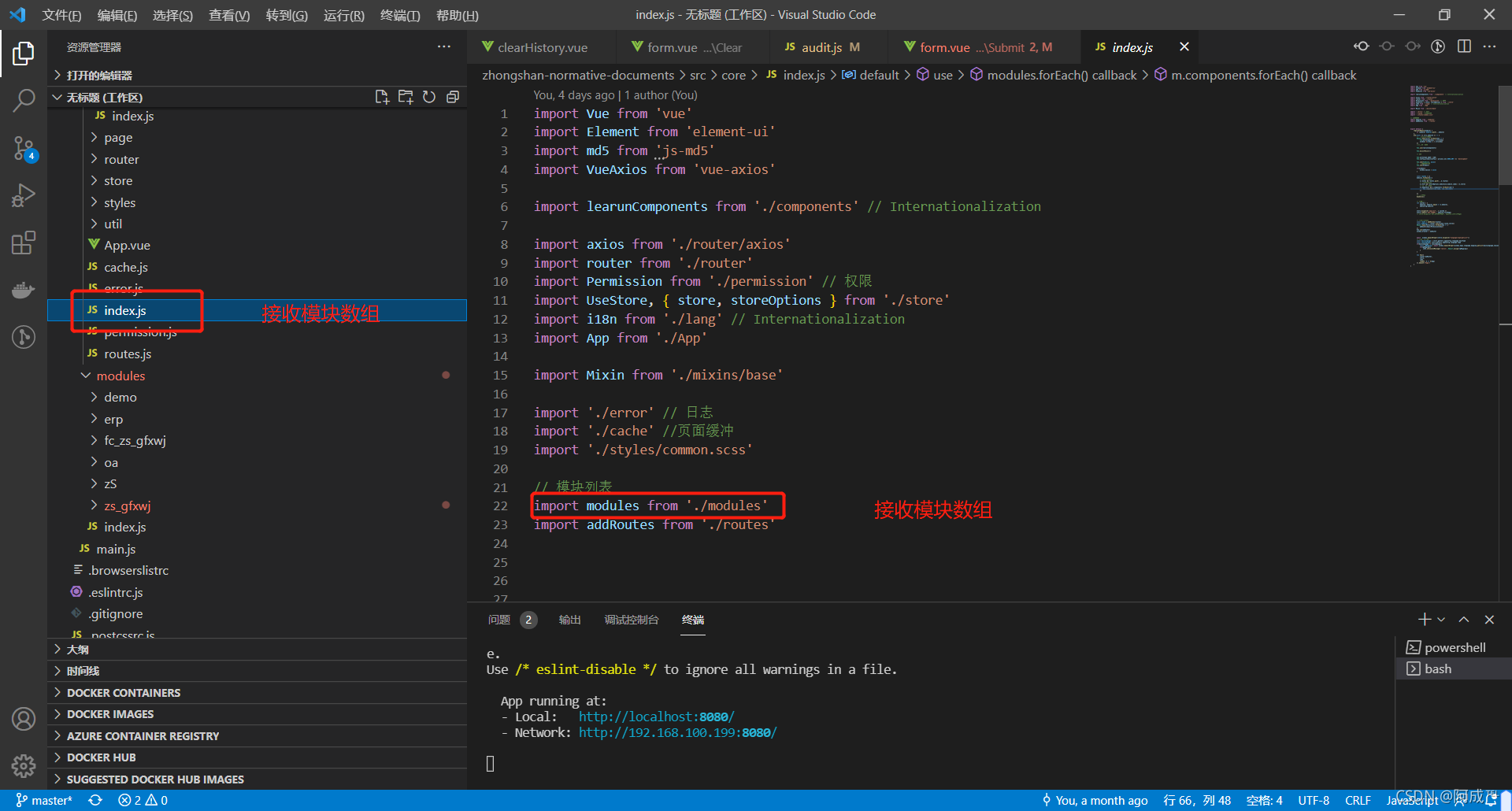The image size is (1512, 811).
Task: Toggle file blame annotations icon
Action: [x=1438, y=46]
